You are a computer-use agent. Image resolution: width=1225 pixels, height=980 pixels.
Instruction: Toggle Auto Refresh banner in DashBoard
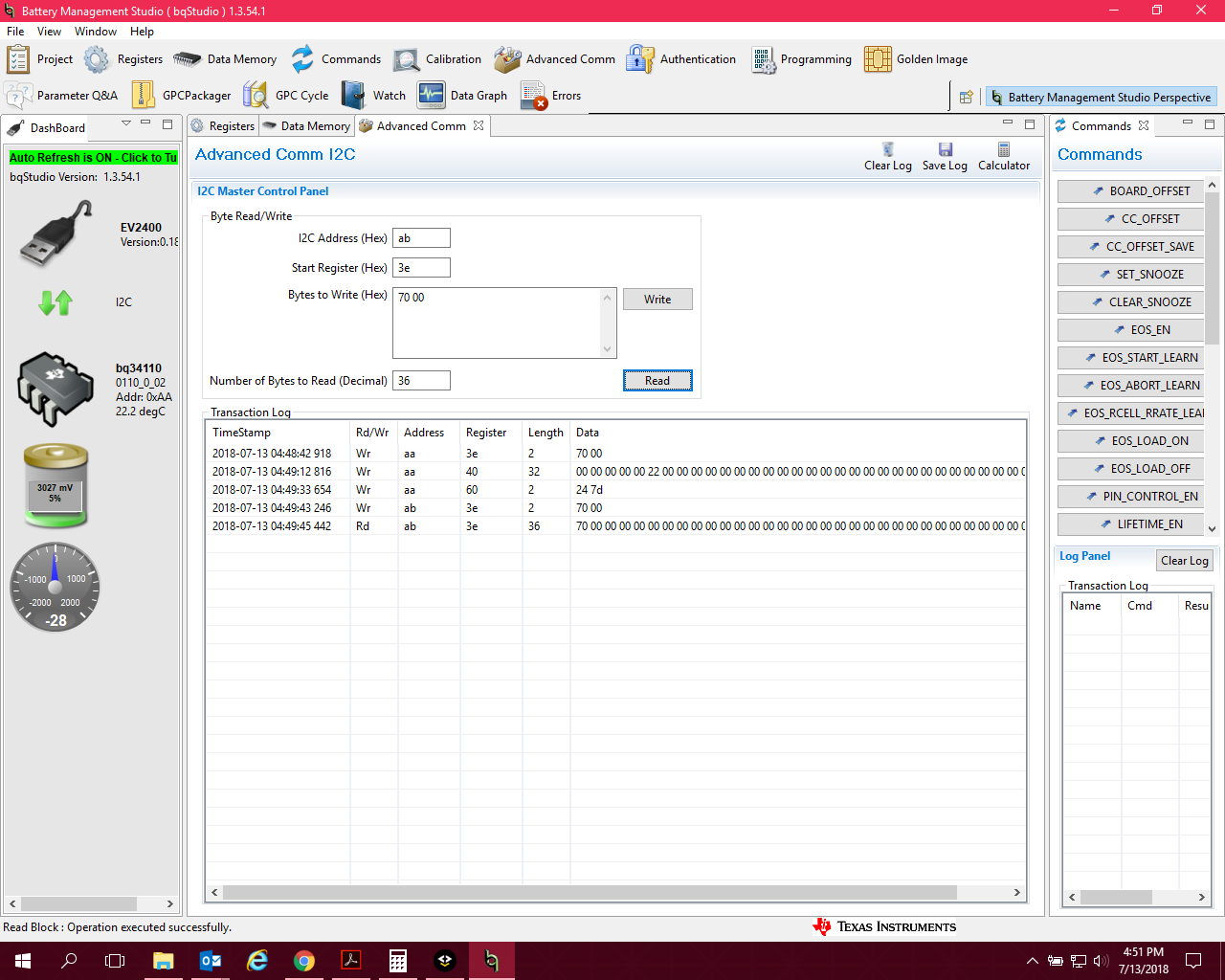tap(93, 158)
